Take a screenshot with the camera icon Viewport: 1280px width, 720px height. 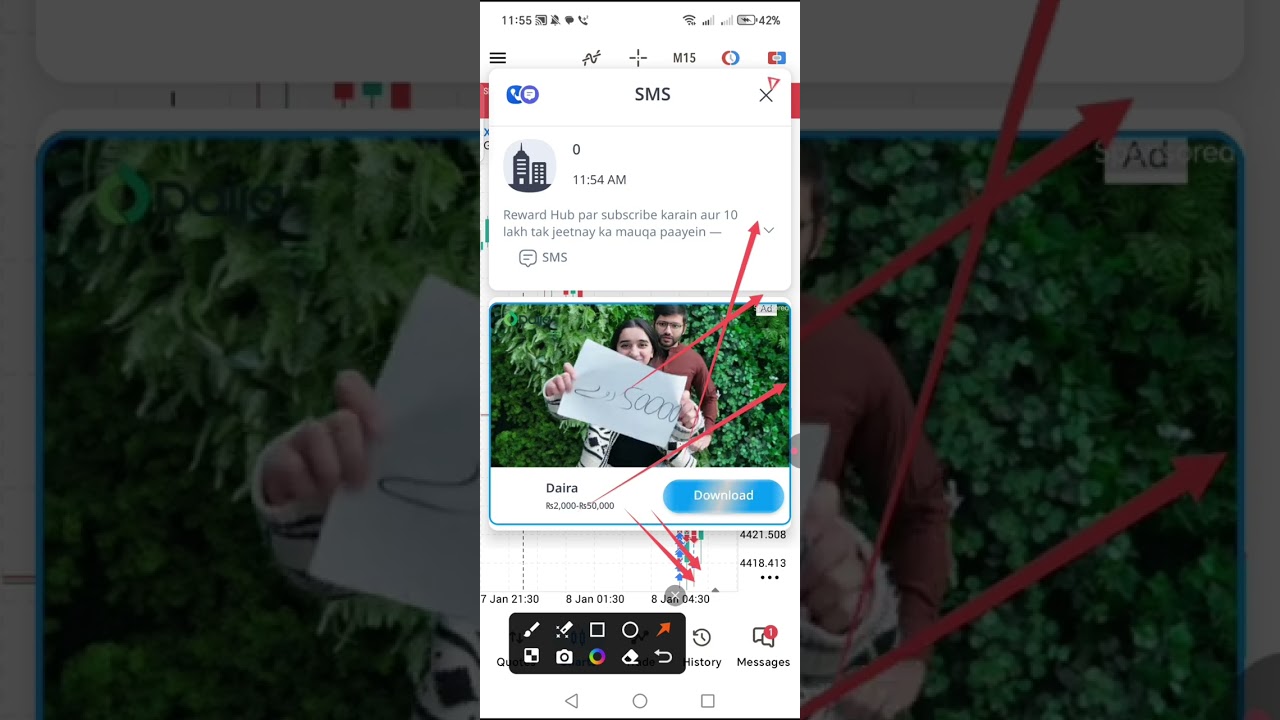564,657
